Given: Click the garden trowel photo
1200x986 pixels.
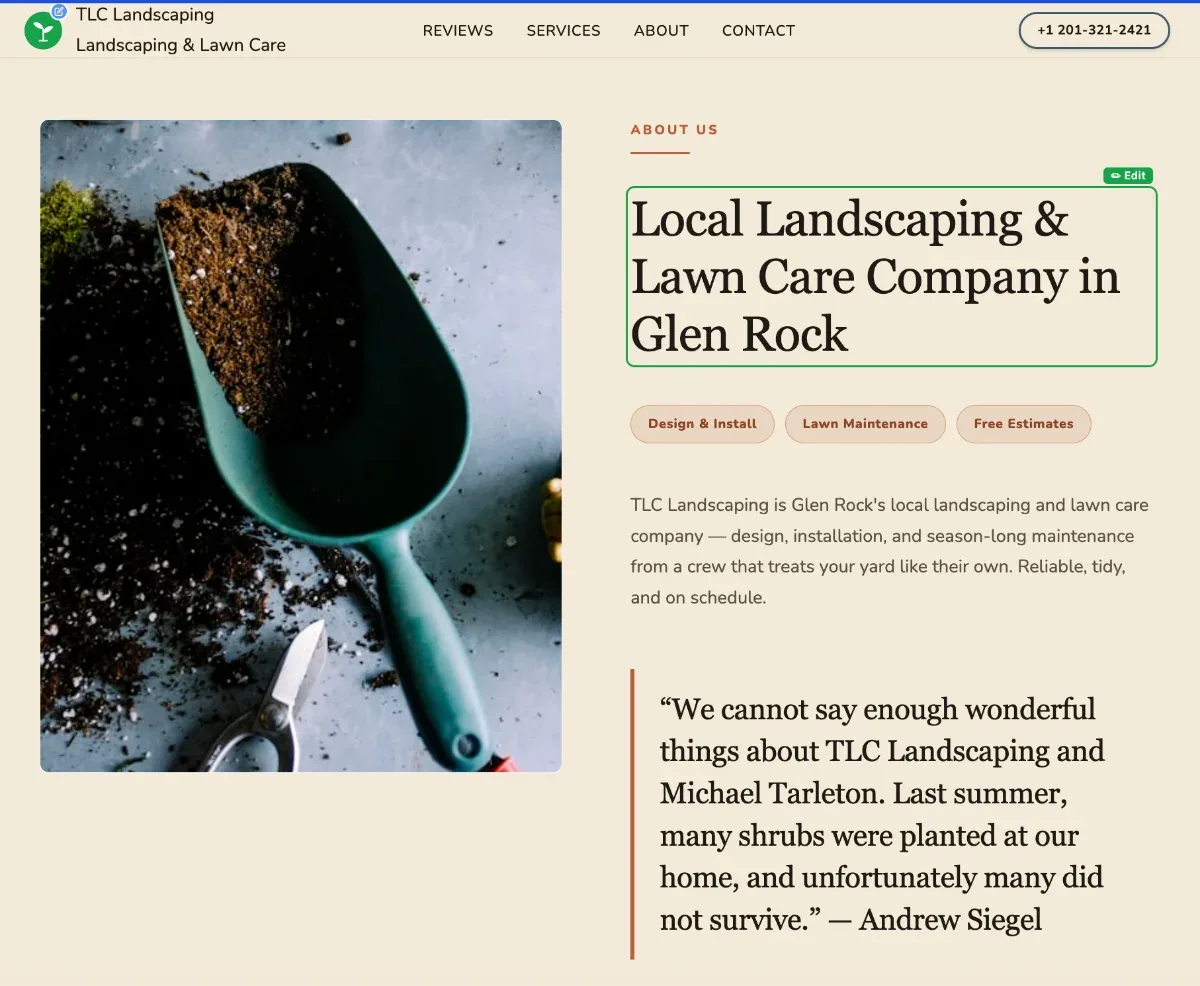Looking at the screenshot, I should tap(301, 446).
